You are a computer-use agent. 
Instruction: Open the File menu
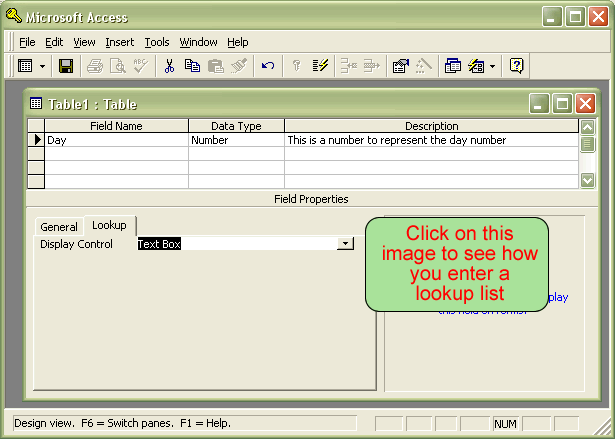pos(27,42)
